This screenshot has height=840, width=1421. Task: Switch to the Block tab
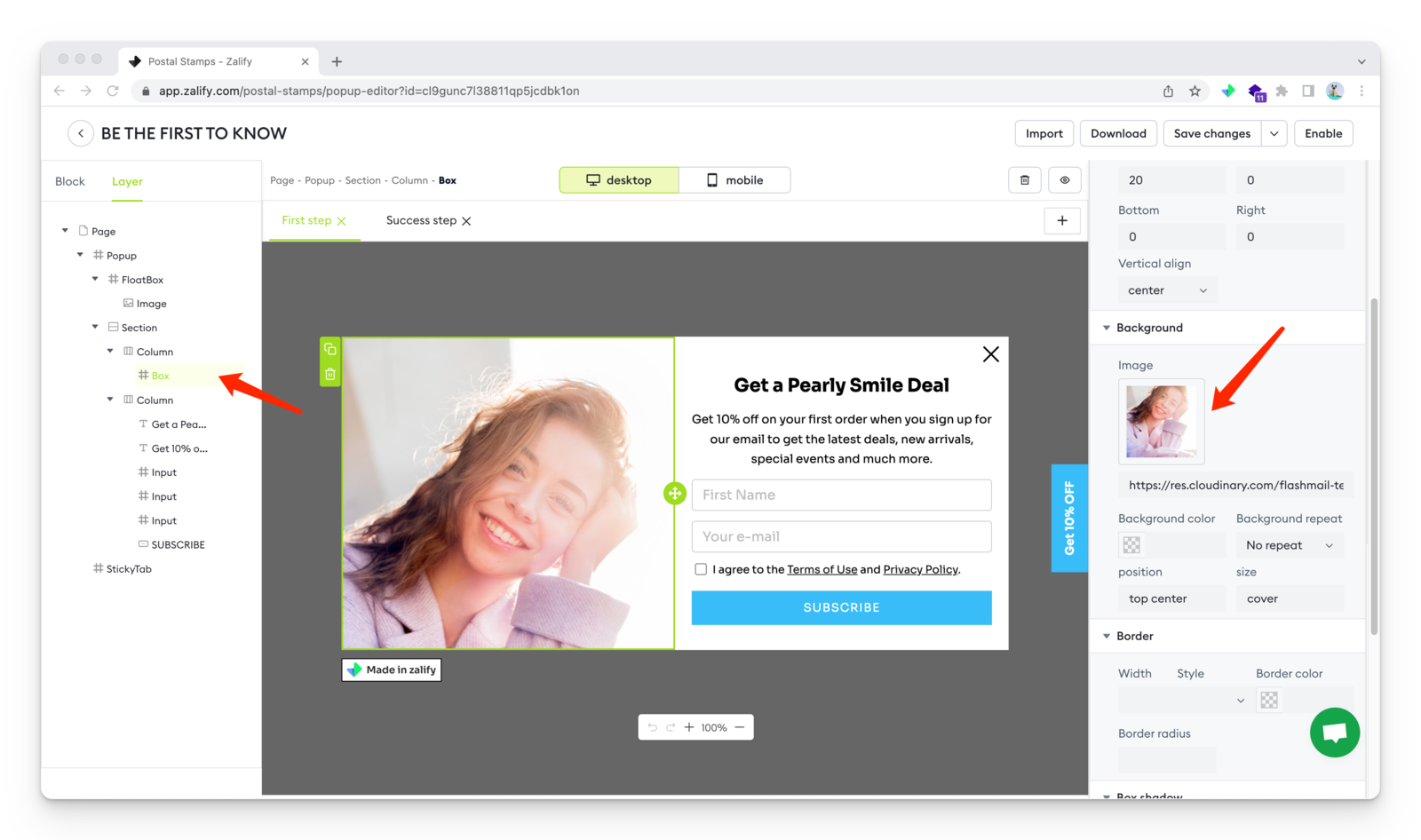(70, 181)
